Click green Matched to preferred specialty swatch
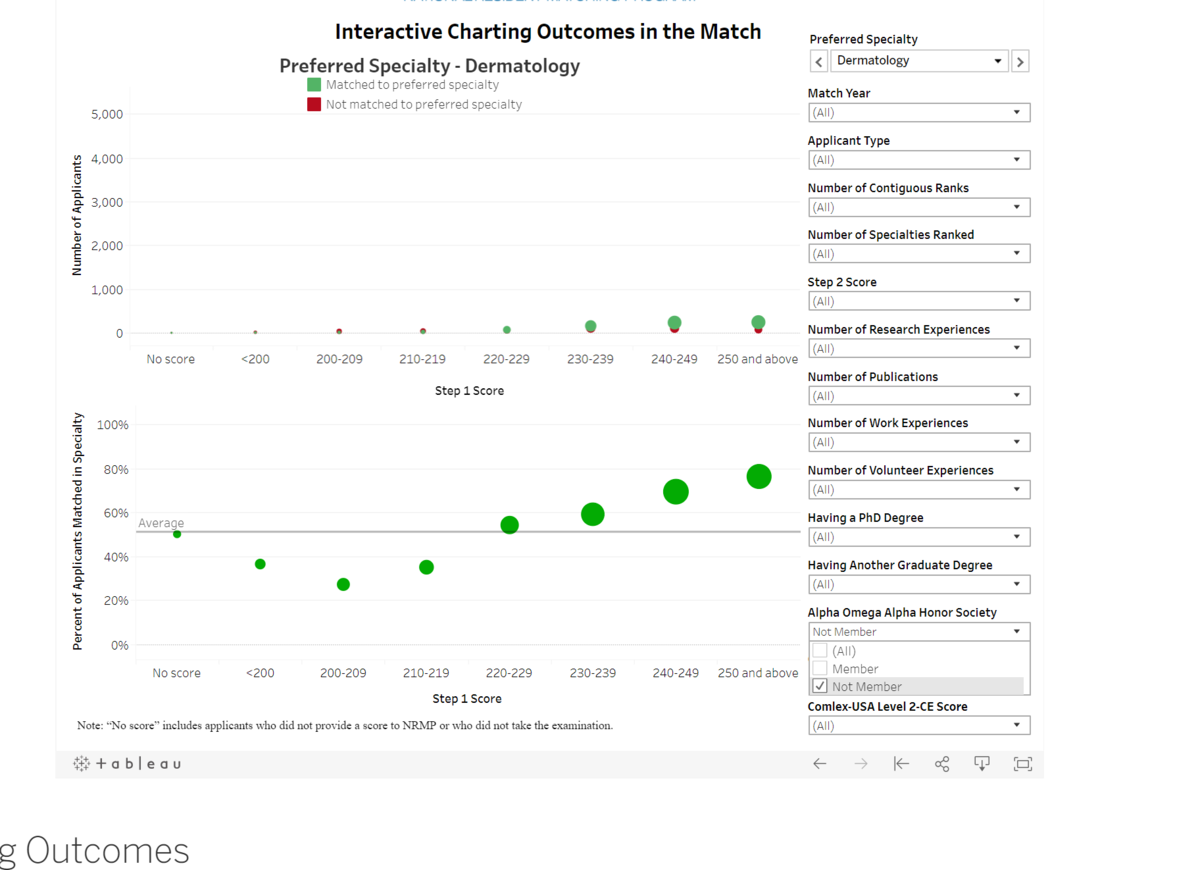This screenshot has height=870, width=1200. click(314, 85)
